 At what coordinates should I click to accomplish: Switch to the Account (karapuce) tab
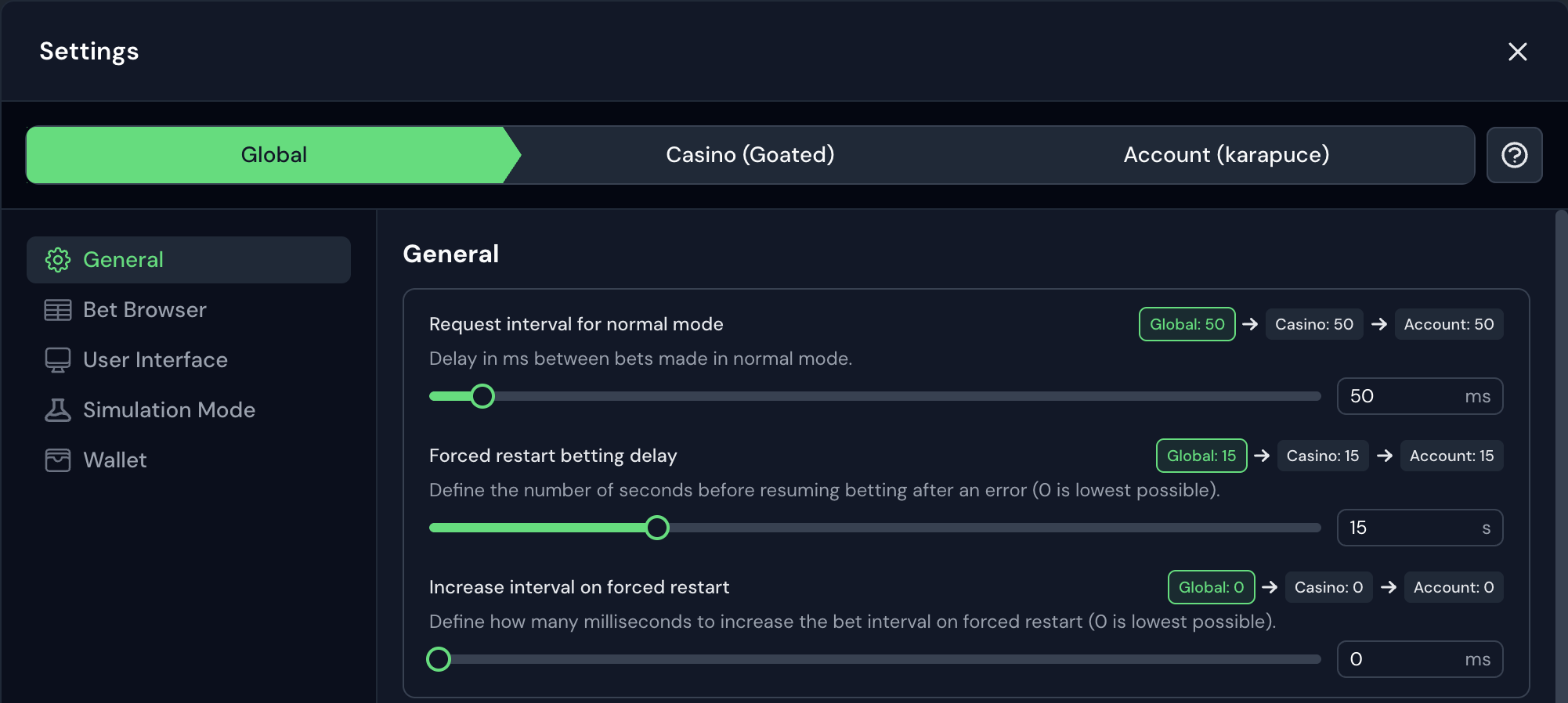pos(1226,155)
